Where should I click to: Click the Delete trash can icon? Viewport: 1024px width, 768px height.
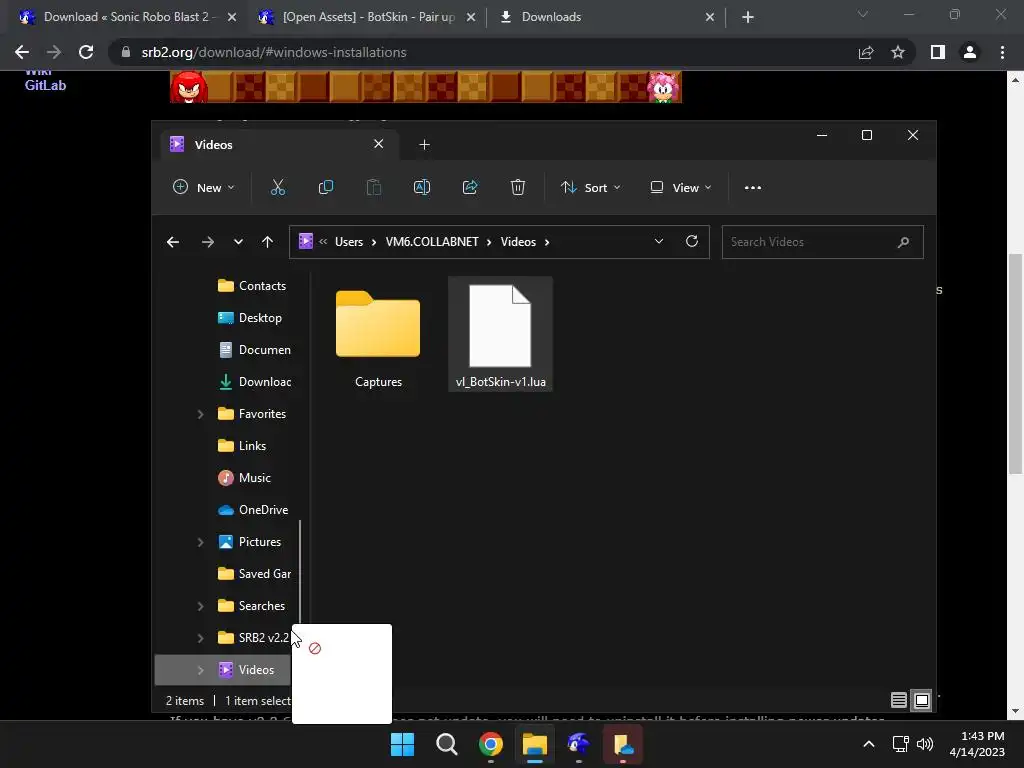point(518,187)
